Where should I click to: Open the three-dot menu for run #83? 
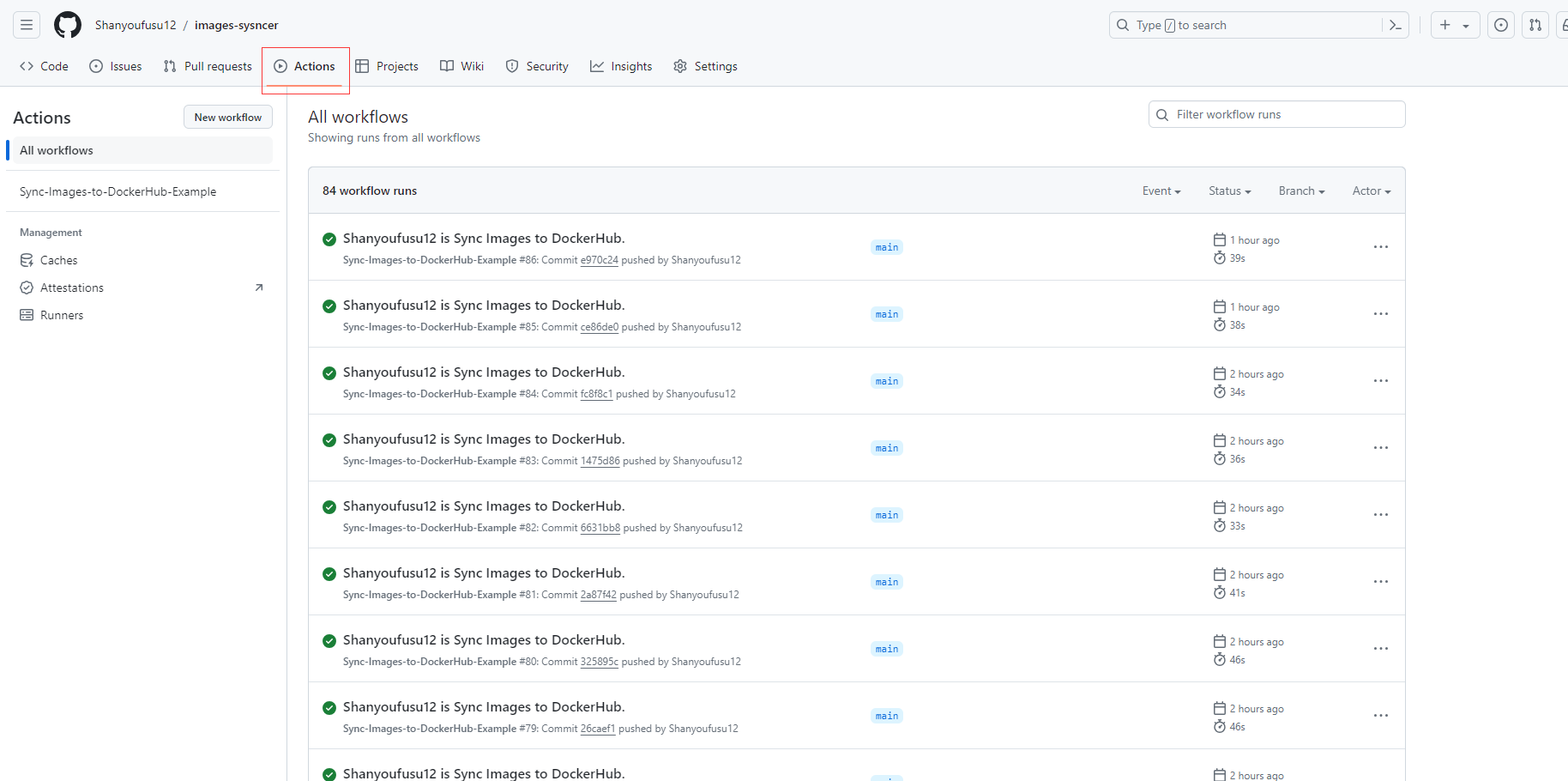(x=1381, y=448)
